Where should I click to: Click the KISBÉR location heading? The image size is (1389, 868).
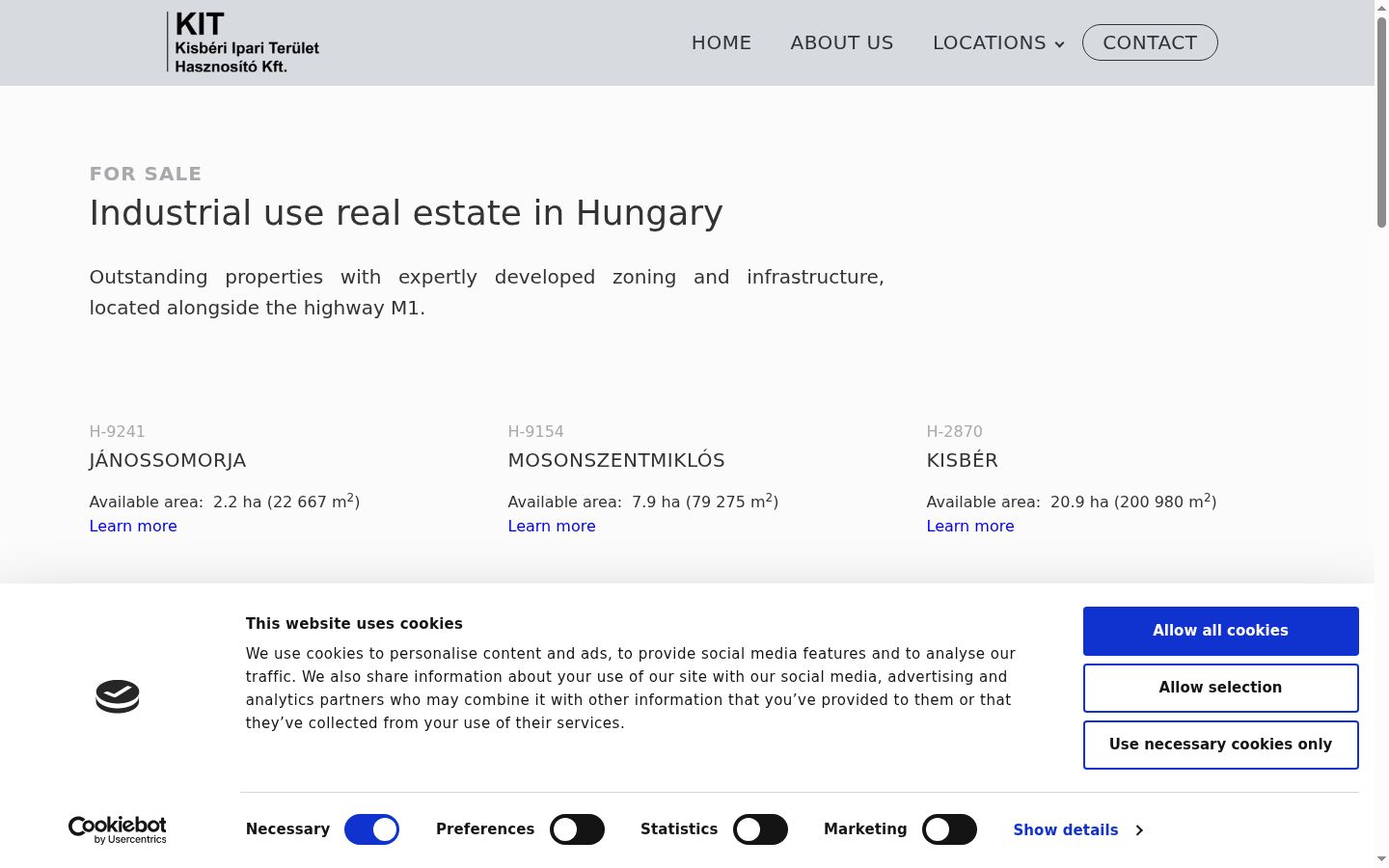pos(963,460)
